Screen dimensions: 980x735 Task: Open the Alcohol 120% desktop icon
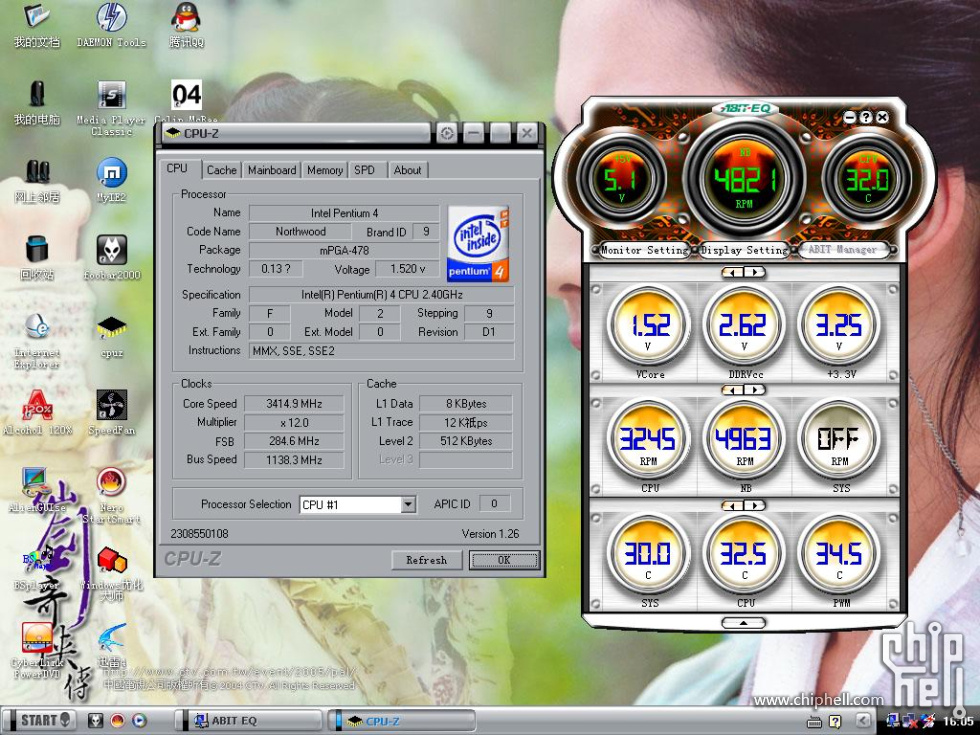tap(37, 411)
